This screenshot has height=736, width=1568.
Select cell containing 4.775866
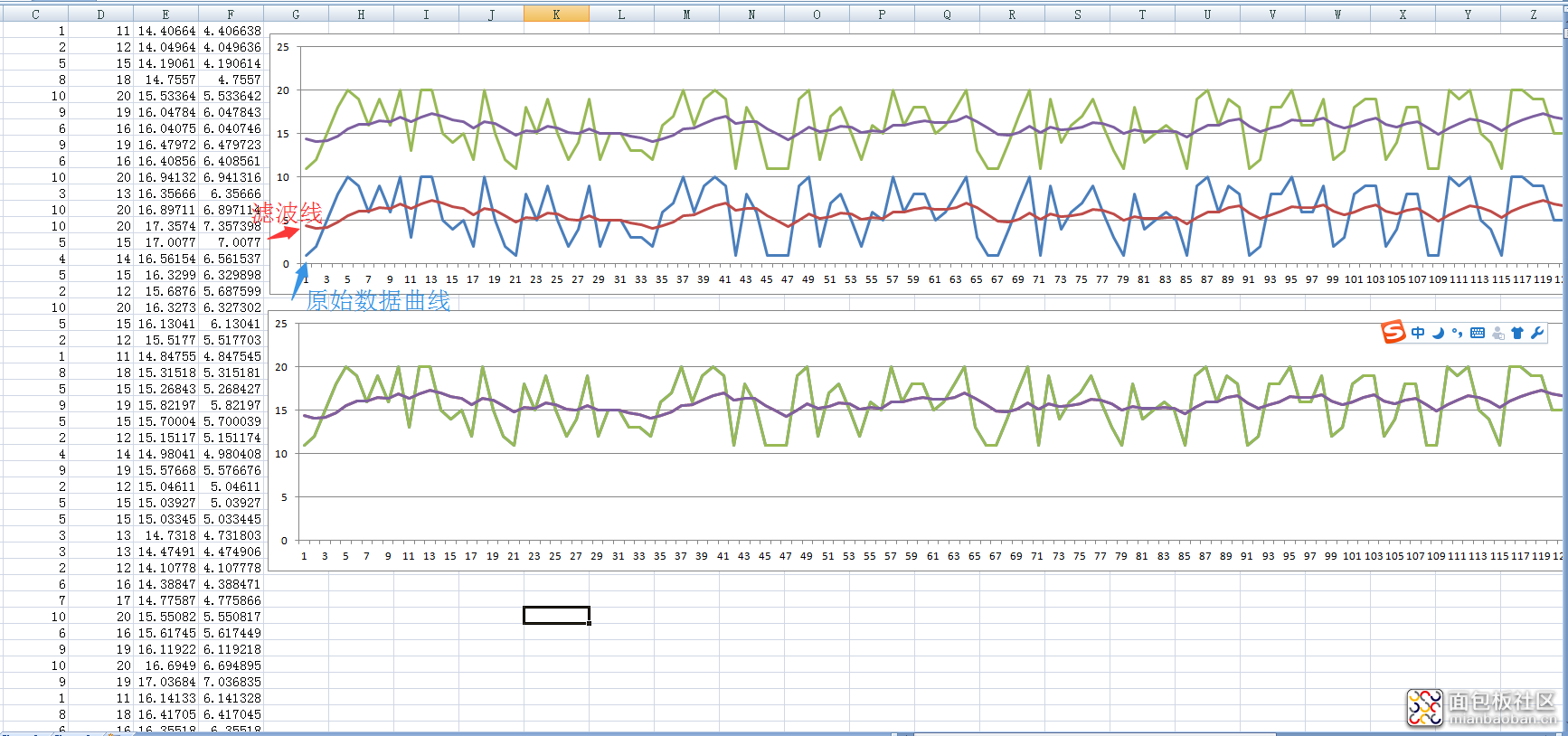tap(231, 600)
